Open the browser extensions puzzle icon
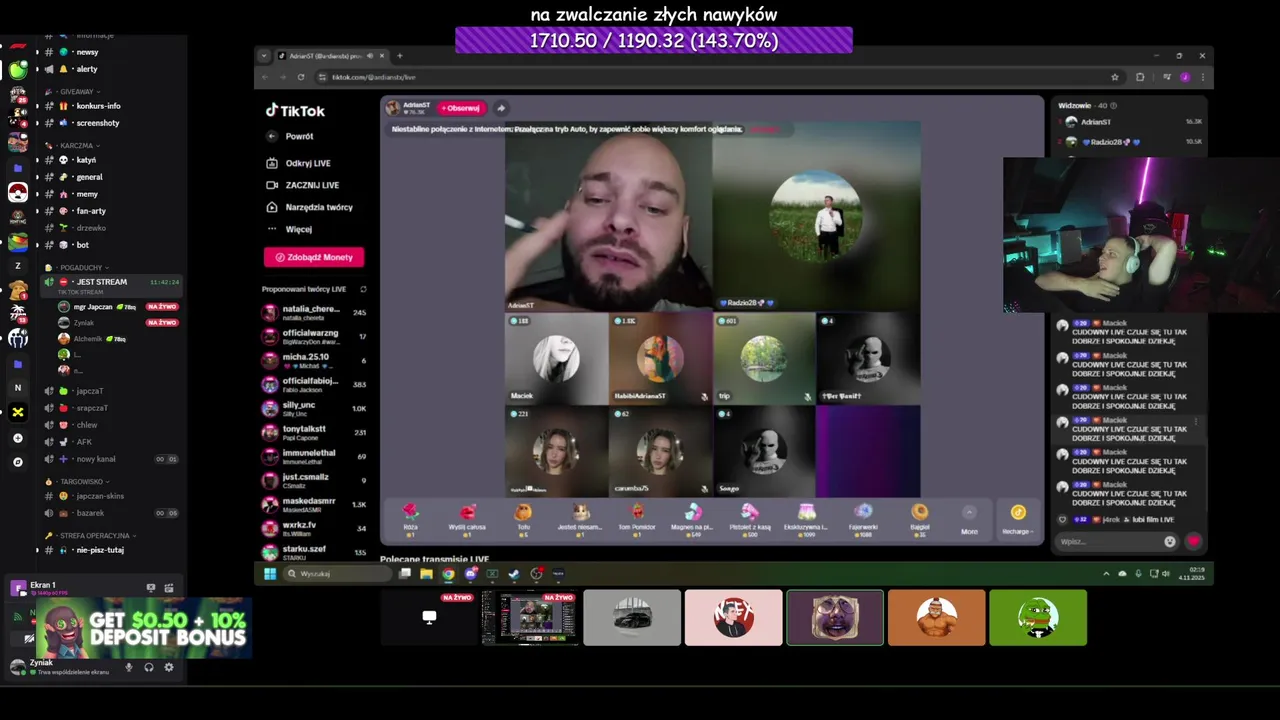Viewport: 1280px width, 720px height. [1140, 77]
